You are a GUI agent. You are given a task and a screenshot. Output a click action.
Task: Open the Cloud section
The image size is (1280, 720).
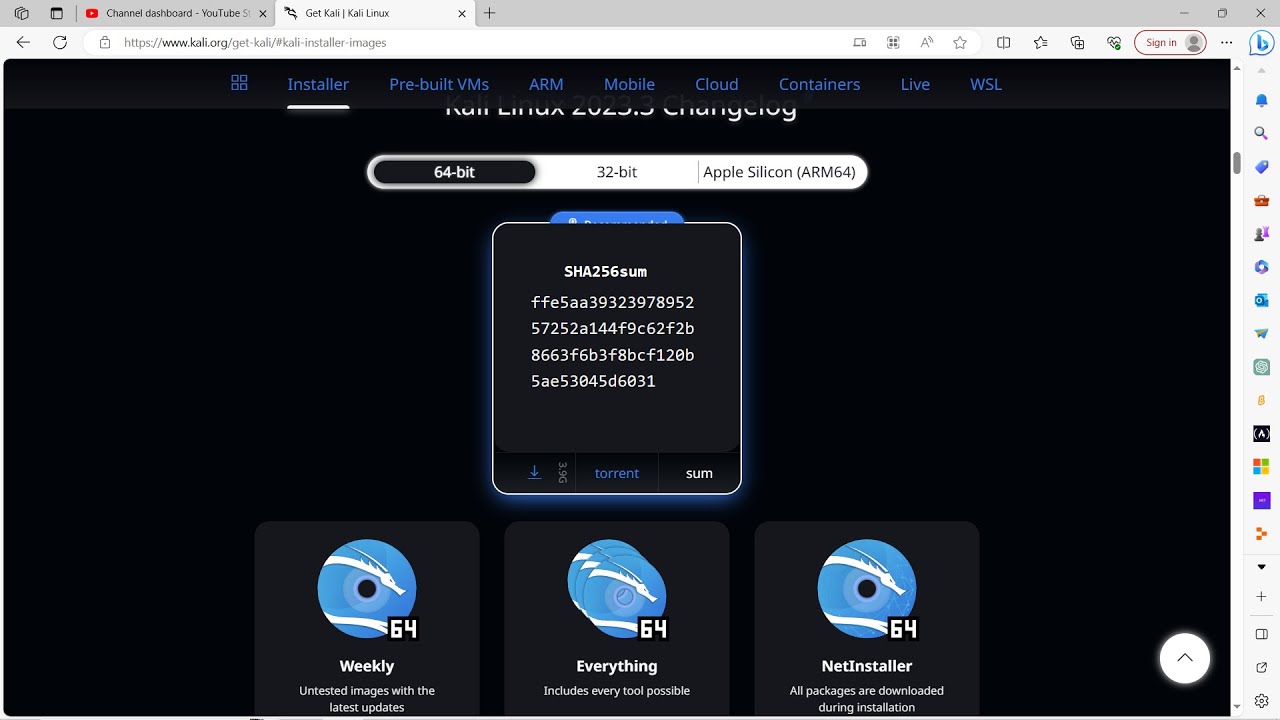coord(717,84)
